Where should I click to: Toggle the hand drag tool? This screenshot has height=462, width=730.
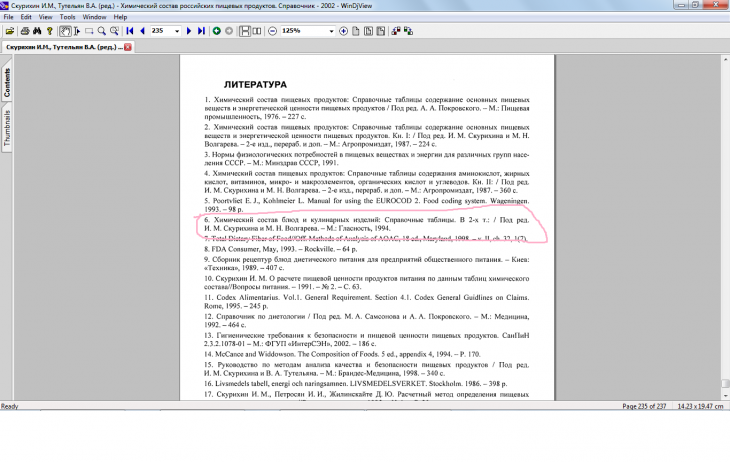pos(67,31)
